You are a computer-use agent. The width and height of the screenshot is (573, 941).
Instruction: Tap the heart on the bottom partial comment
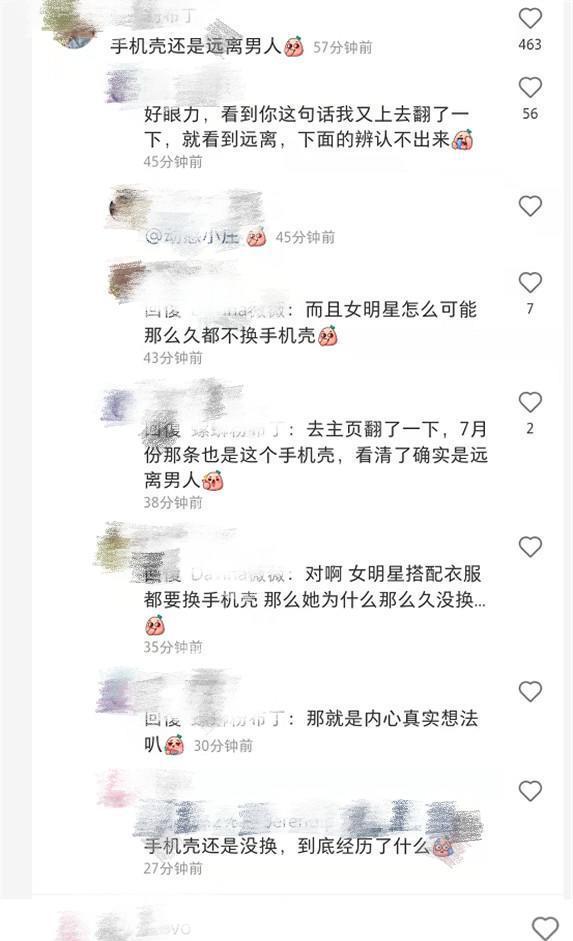545,928
